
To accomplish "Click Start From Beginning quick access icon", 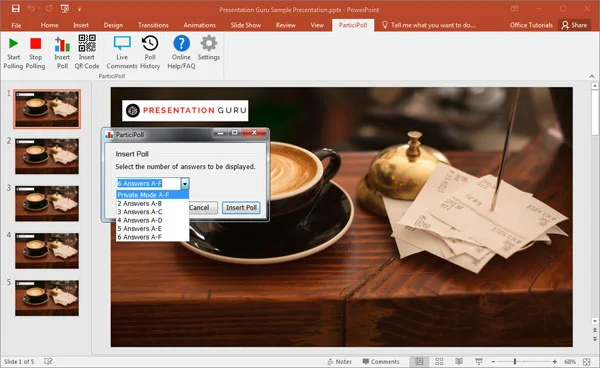I will [64, 8].
